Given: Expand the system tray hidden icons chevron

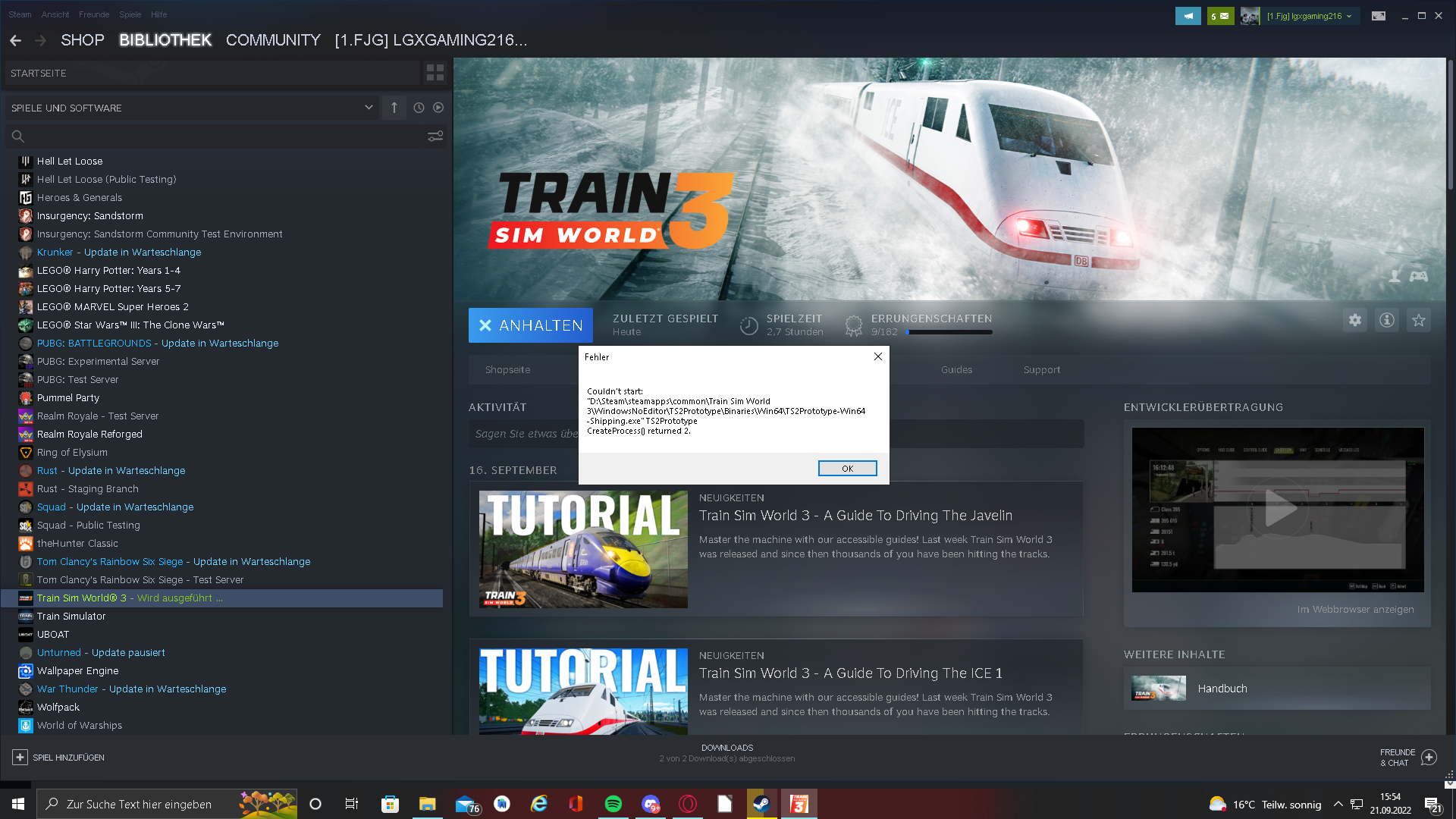Looking at the screenshot, I should pyautogui.click(x=1338, y=804).
